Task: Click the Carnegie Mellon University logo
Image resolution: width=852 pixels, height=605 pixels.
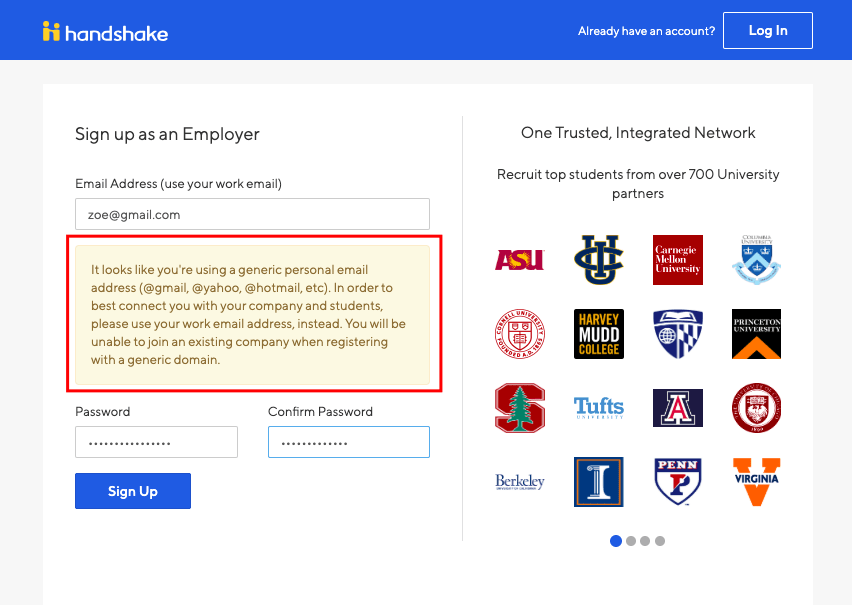Action: pyautogui.click(x=677, y=259)
